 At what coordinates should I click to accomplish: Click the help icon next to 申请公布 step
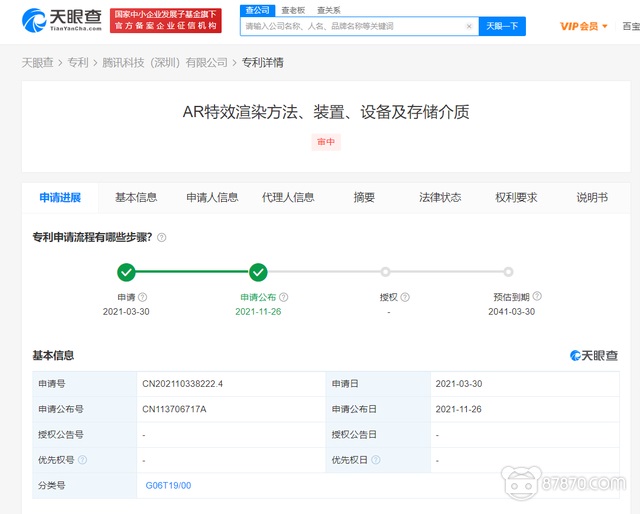pyautogui.click(x=284, y=298)
